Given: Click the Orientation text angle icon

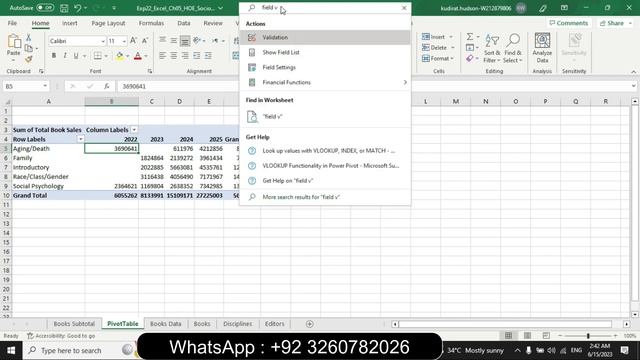Looking at the screenshot, I should coord(197,40).
